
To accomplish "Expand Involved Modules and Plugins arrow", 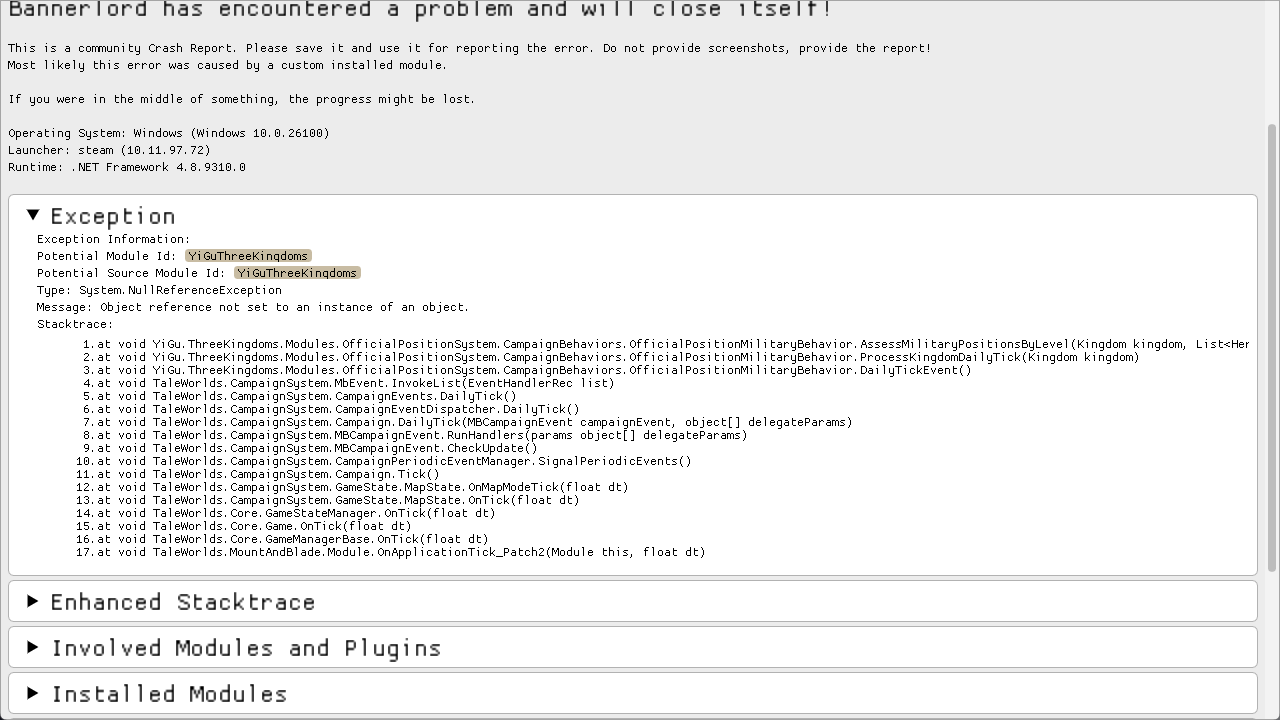I will pos(33,647).
